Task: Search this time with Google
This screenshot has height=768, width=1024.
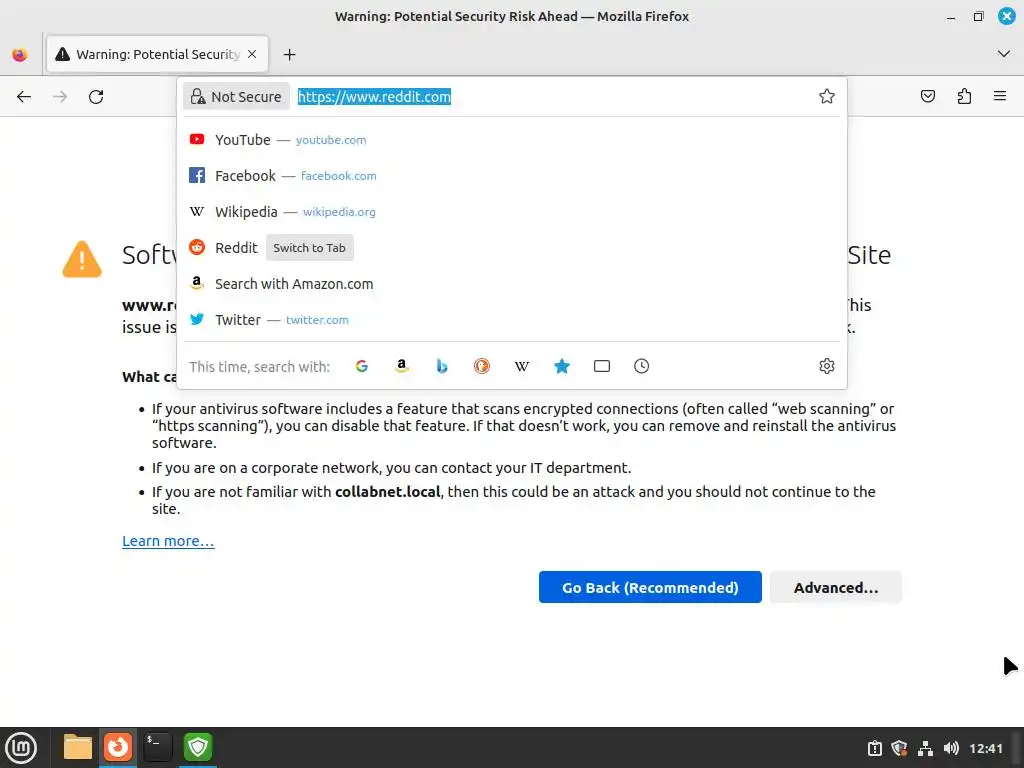Action: tap(362, 366)
